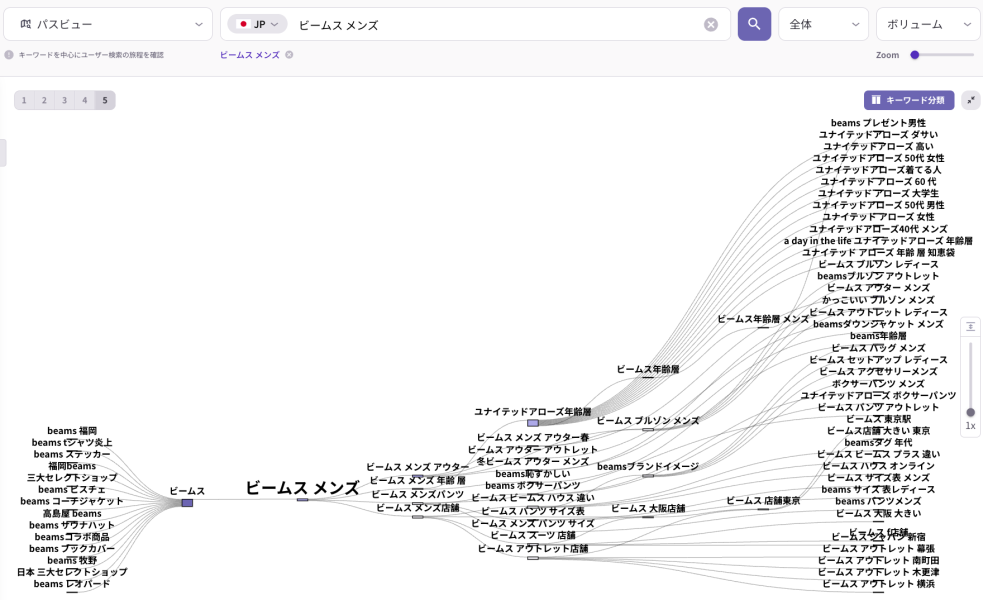The height and width of the screenshot is (600, 983).
Task: Click the beams コーチジャケット label
Action: [72, 501]
